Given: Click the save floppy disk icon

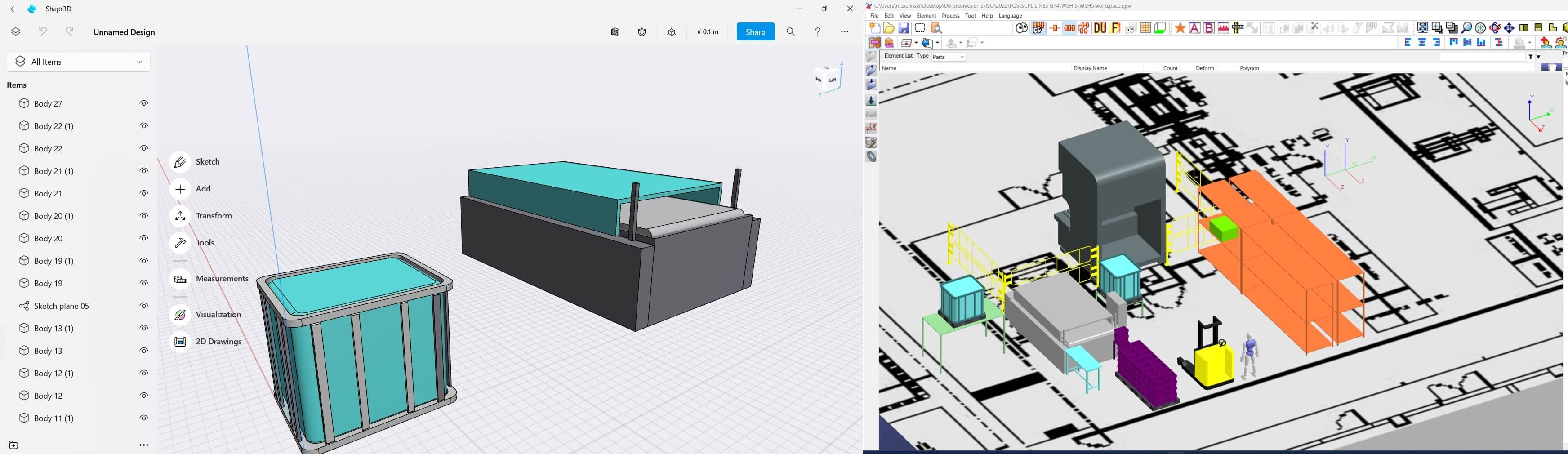Looking at the screenshot, I should click(x=904, y=28).
